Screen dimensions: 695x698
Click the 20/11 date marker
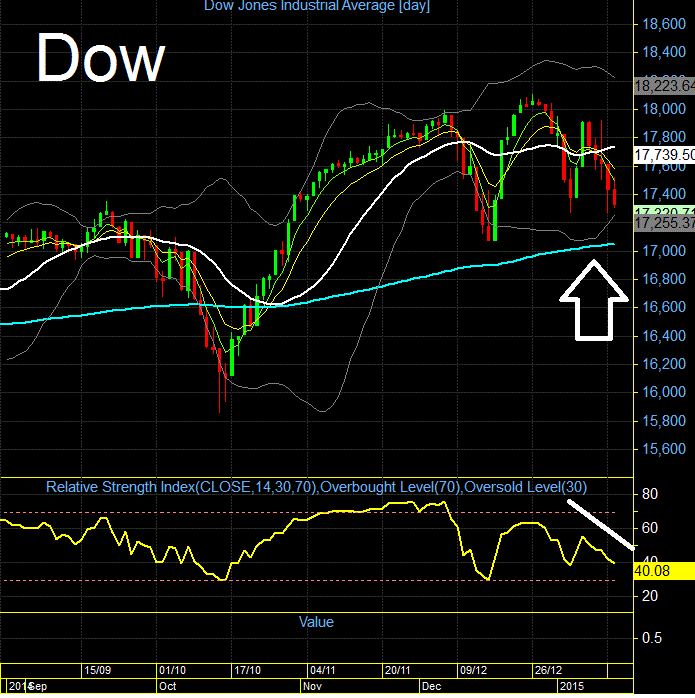coord(398,670)
